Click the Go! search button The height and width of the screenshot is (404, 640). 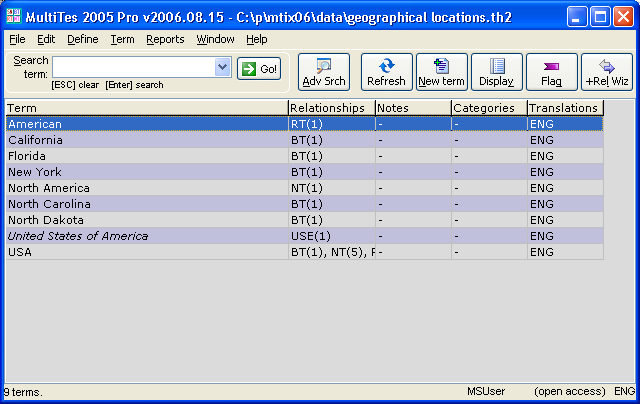pyautogui.click(x=259, y=69)
